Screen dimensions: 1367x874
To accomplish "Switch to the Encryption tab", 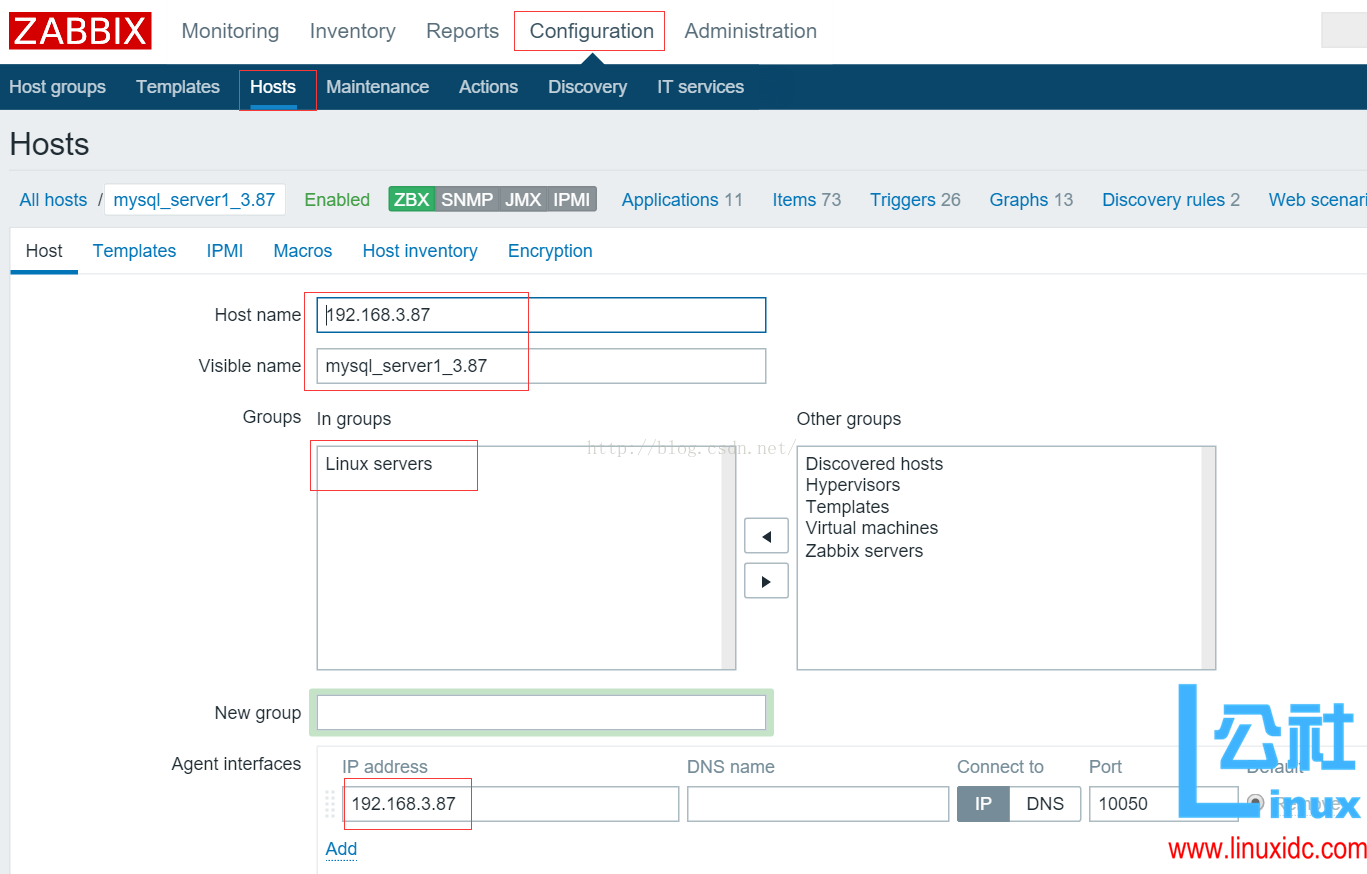I will click(549, 250).
